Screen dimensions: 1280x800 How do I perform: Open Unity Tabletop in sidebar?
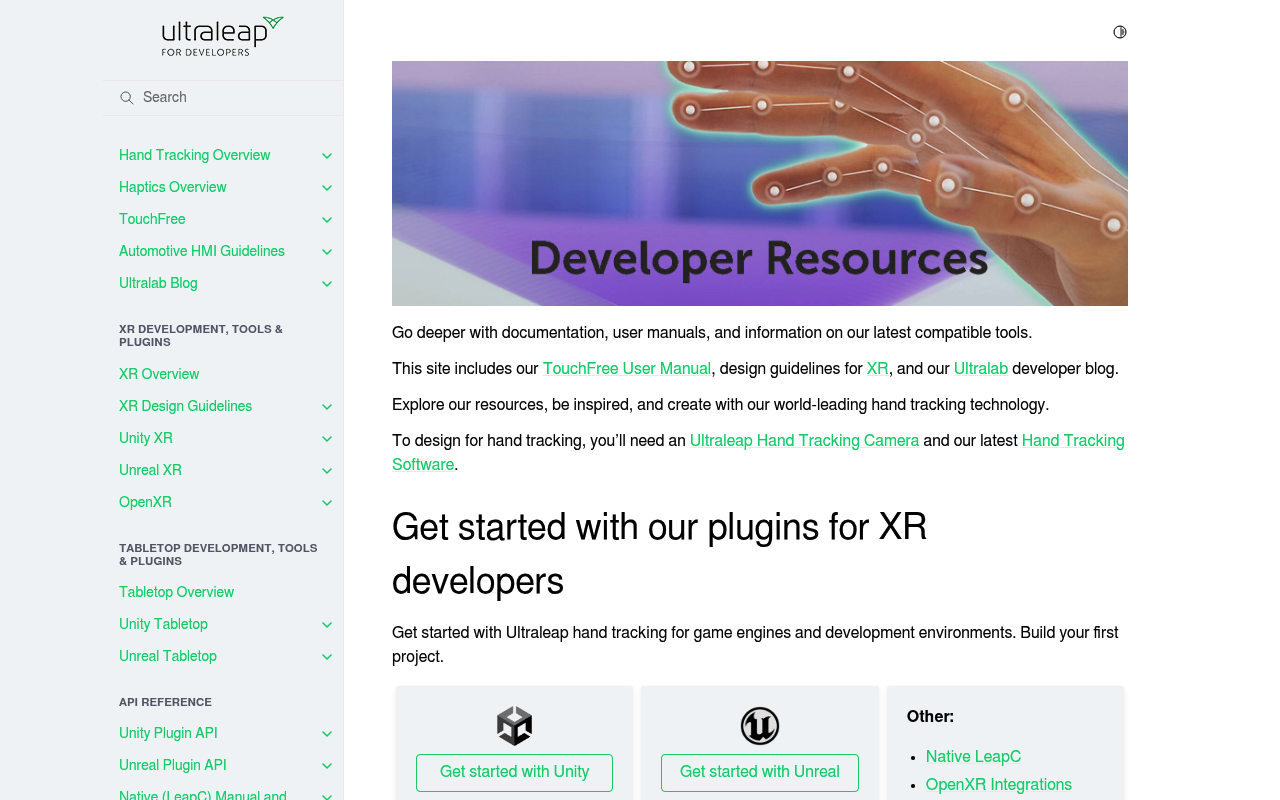click(163, 624)
